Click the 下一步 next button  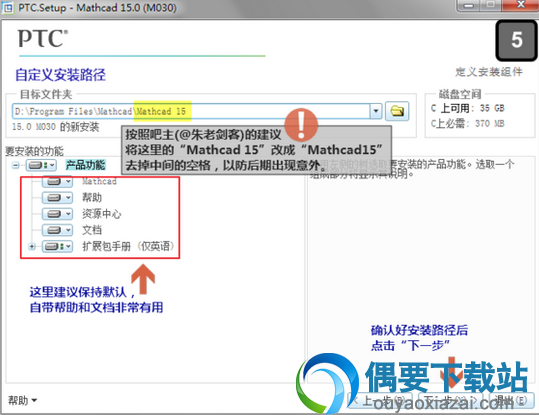pyautogui.click(x=449, y=400)
